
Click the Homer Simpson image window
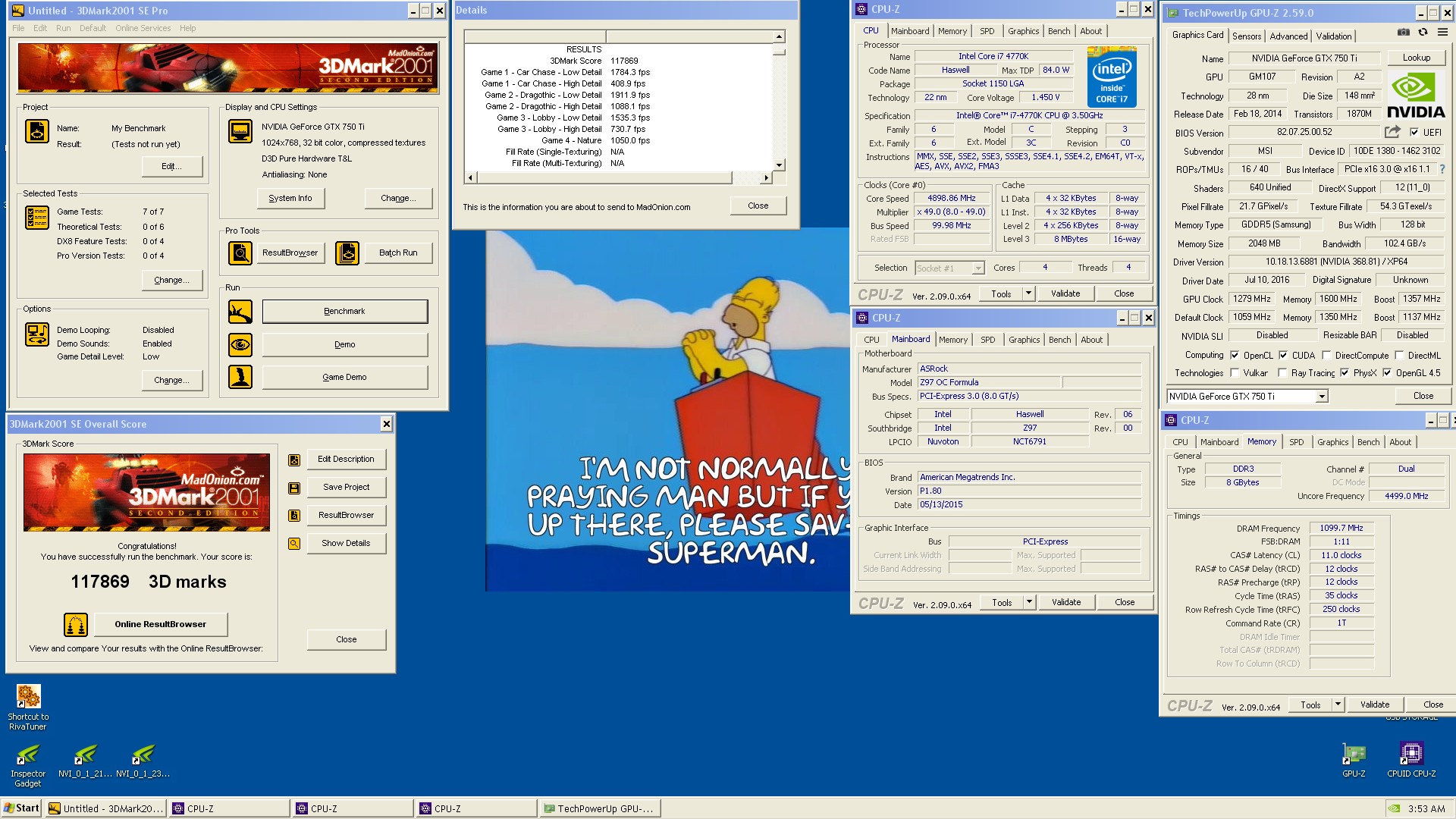coord(667,410)
